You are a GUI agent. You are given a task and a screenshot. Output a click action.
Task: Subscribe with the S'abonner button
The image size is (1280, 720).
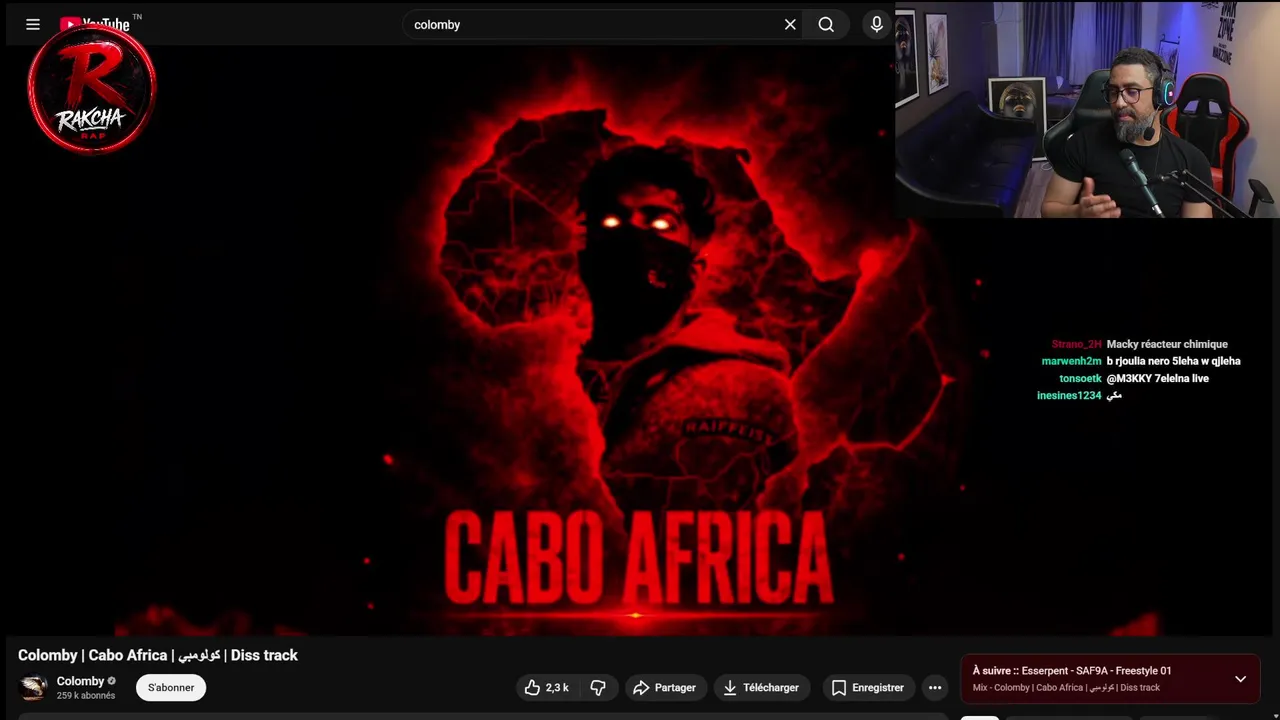[x=171, y=688]
